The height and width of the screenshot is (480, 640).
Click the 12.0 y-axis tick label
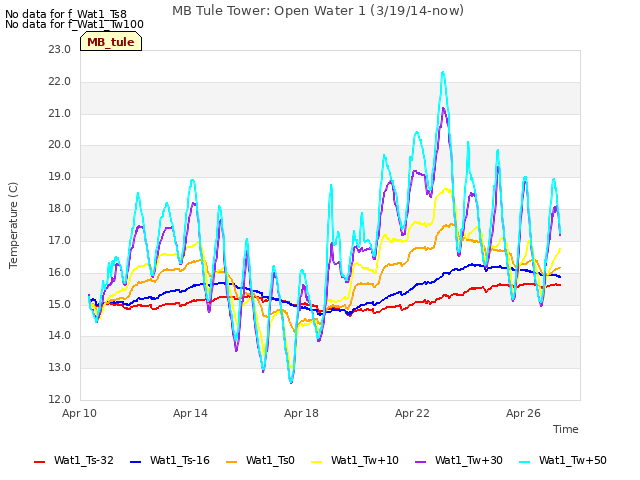[x=60, y=399]
